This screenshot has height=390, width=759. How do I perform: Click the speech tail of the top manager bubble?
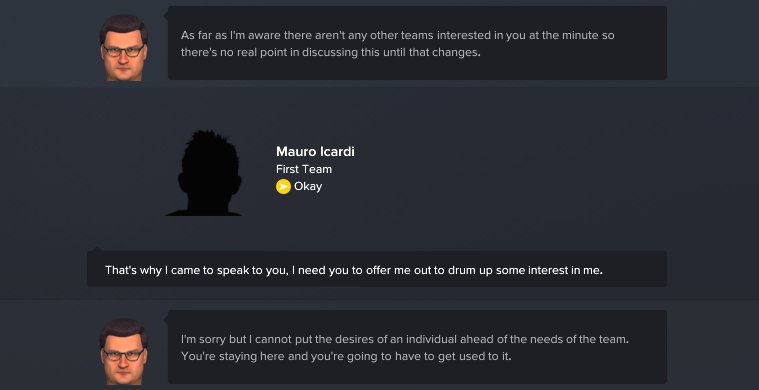166,16
